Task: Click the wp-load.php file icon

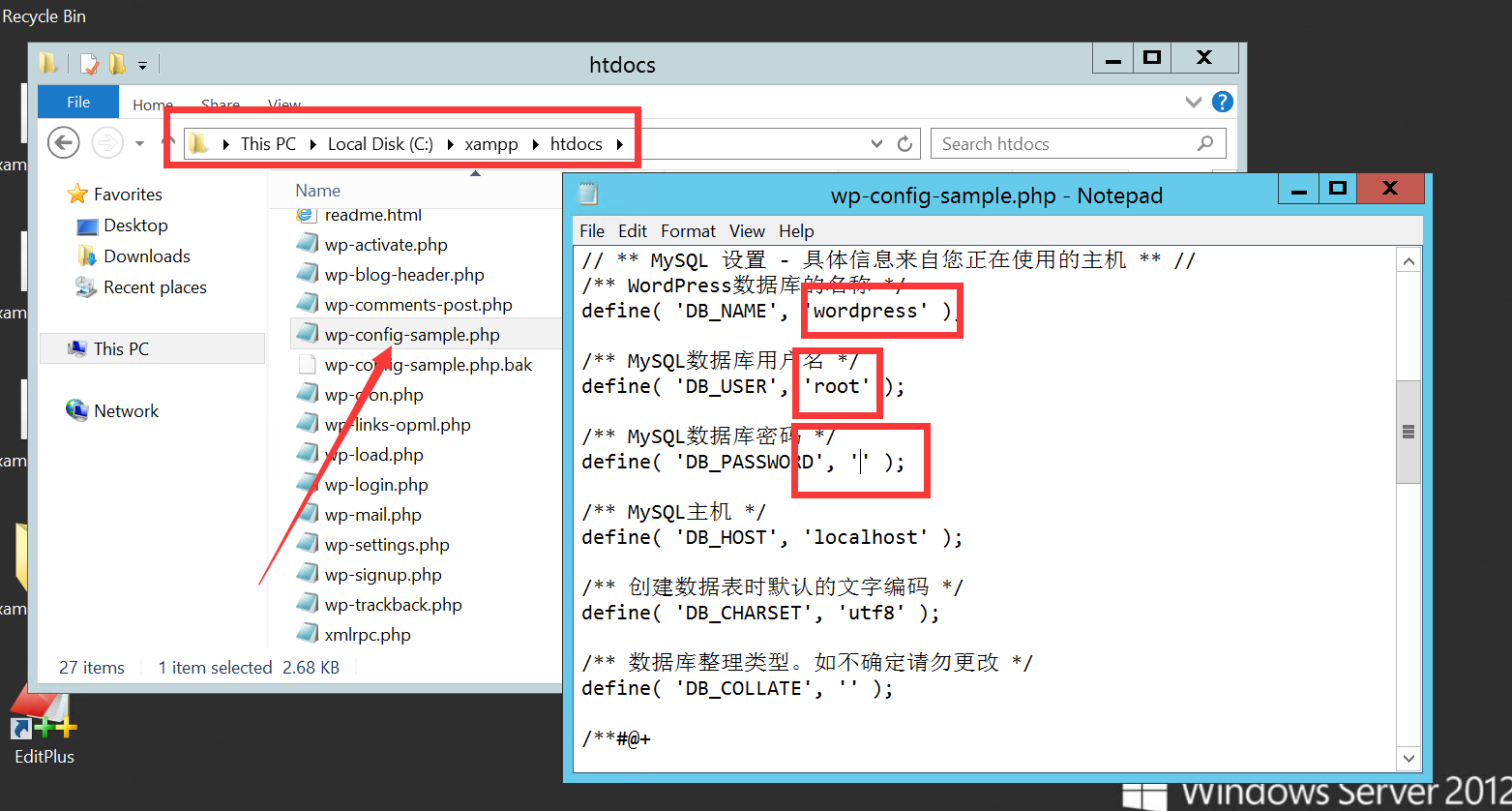Action: [307, 454]
